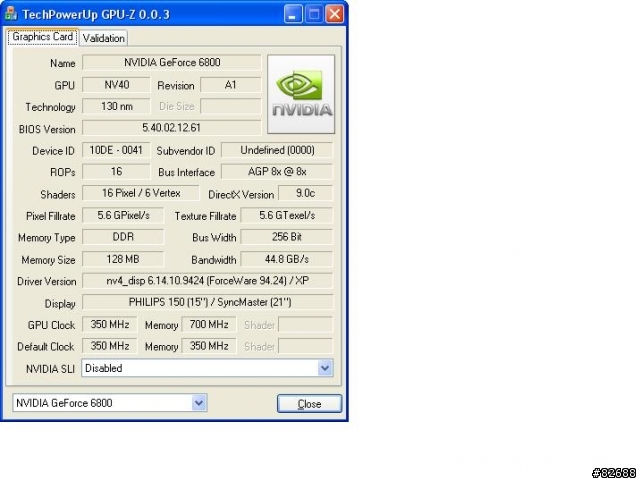
Task: Click the empty Die Size field
Action: click(x=231, y=106)
